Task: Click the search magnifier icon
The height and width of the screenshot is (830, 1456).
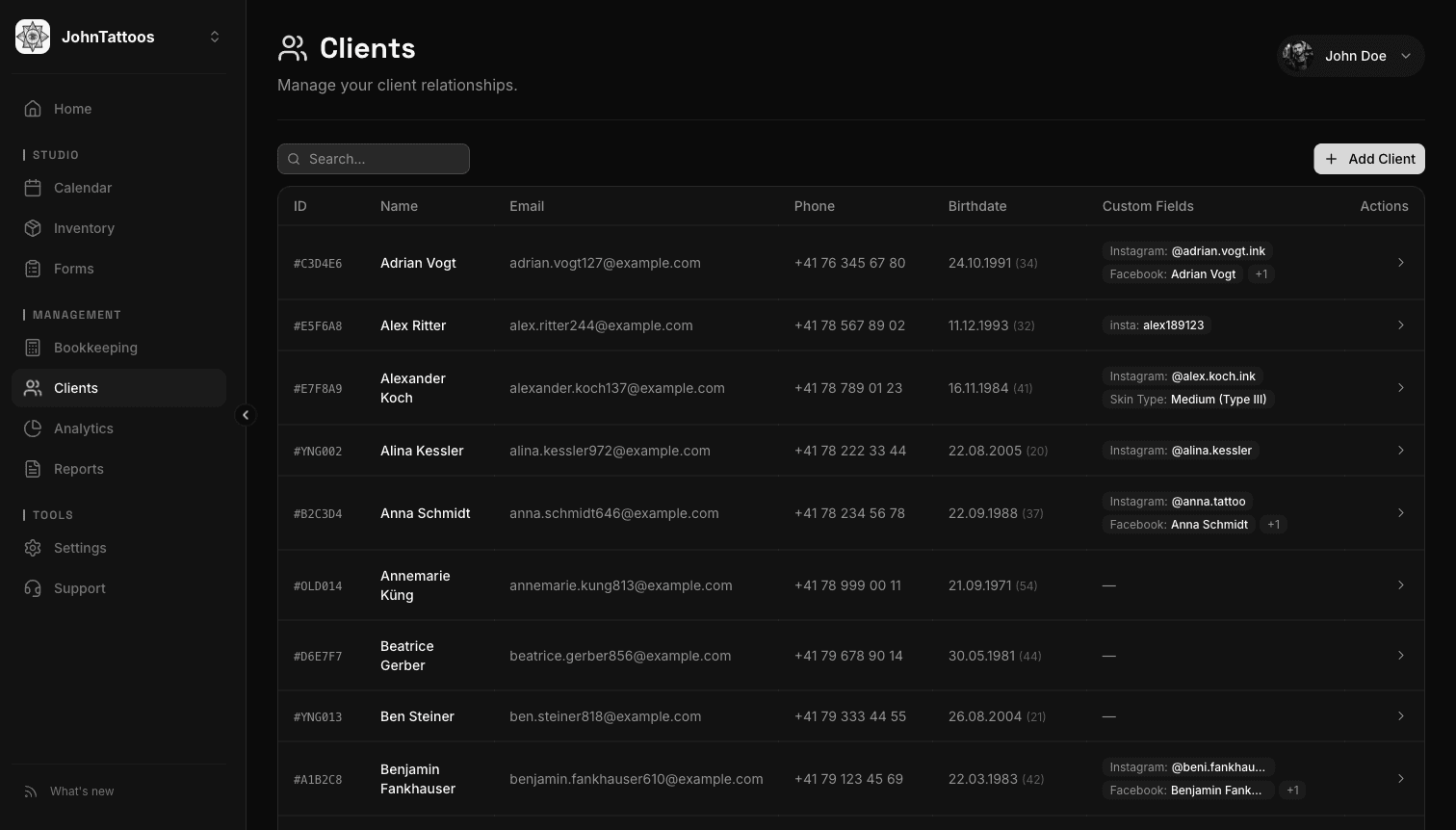Action: click(294, 158)
